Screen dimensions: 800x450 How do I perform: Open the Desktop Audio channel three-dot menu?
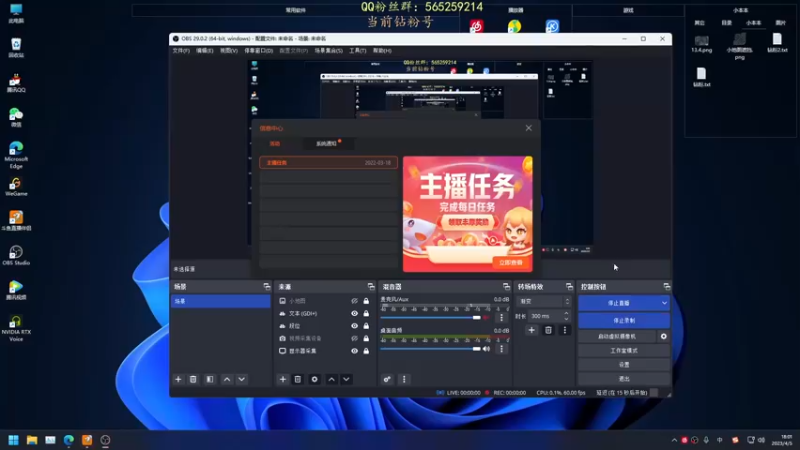(x=502, y=349)
